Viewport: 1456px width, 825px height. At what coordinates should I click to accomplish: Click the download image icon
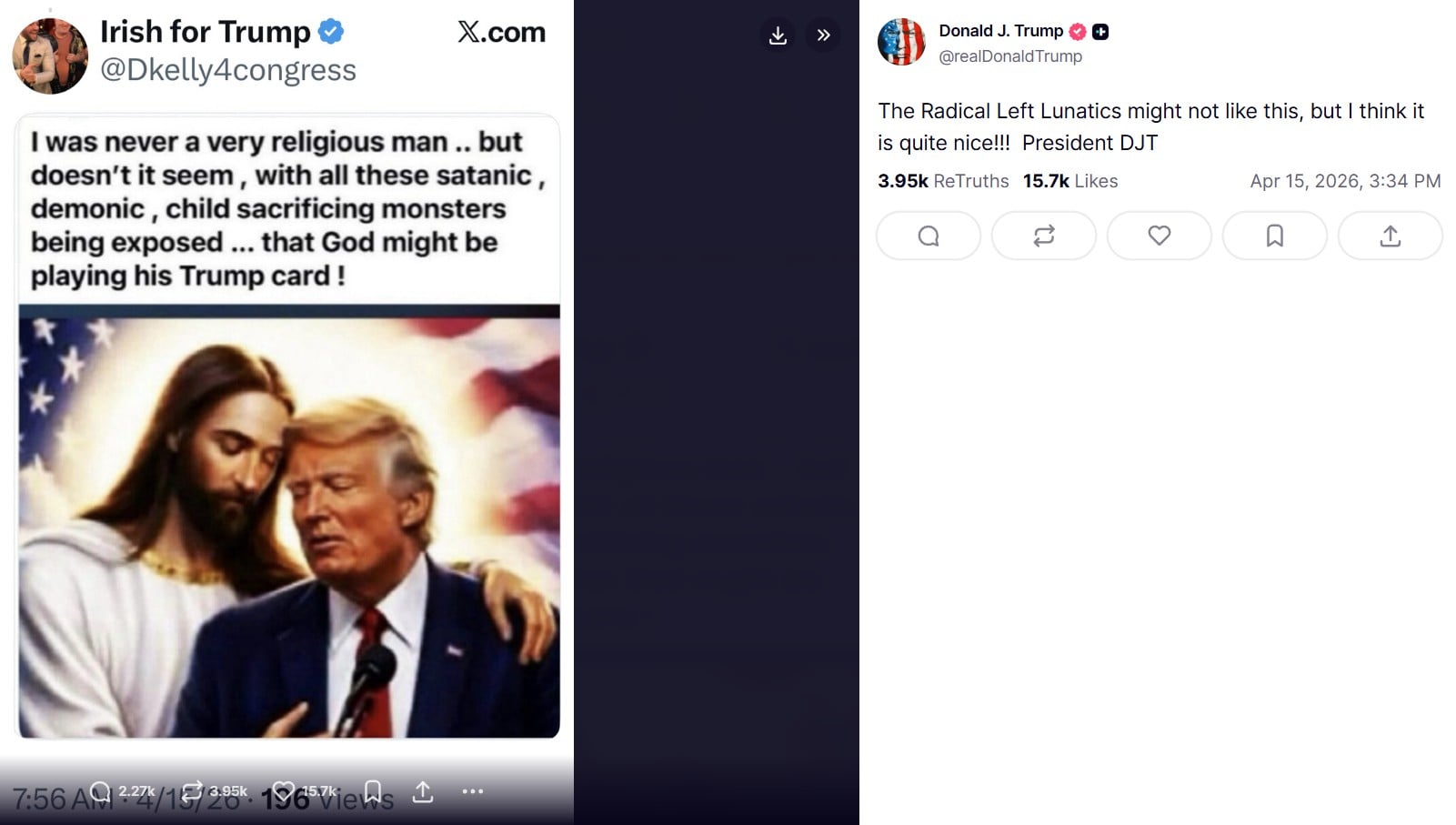click(778, 35)
